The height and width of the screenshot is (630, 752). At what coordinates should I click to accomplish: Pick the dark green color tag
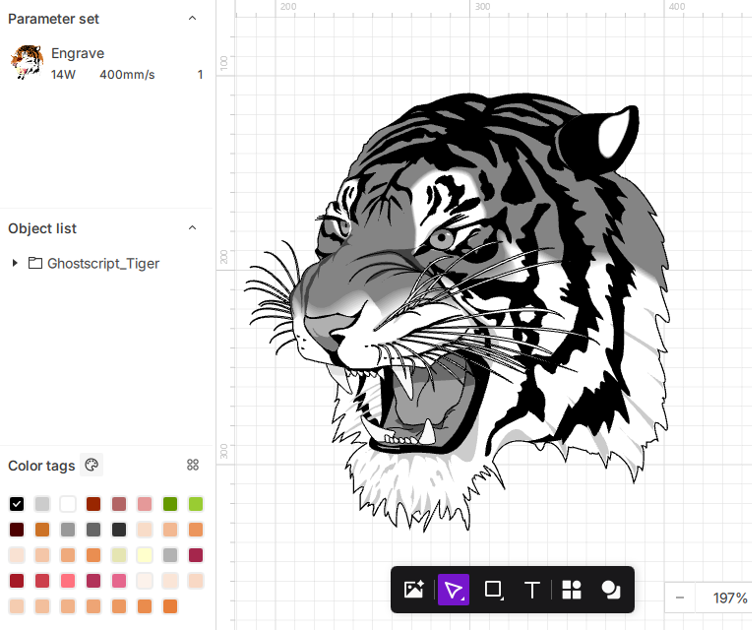pos(170,504)
